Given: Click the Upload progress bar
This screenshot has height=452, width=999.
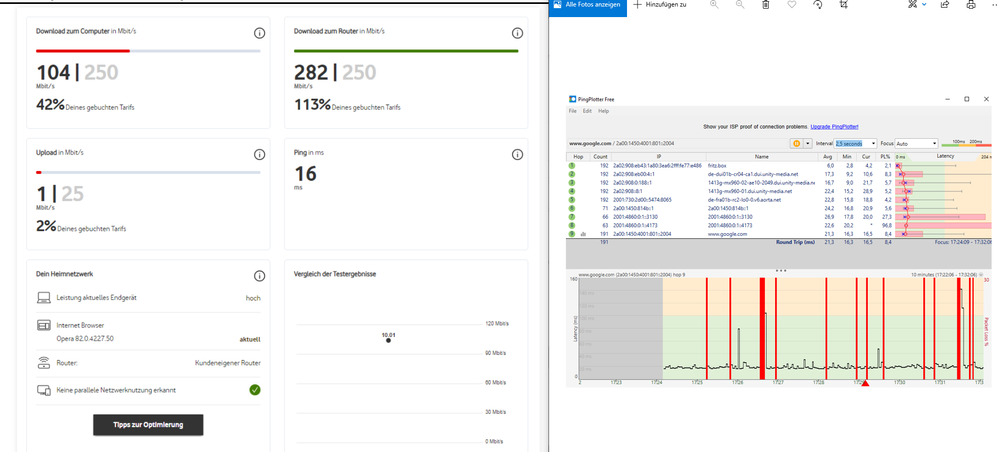Looking at the screenshot, I should (x=148, y=172).
